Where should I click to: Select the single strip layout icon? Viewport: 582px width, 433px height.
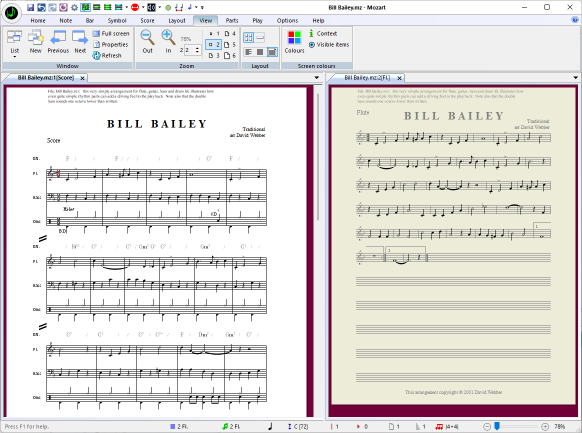click(260, 37)
